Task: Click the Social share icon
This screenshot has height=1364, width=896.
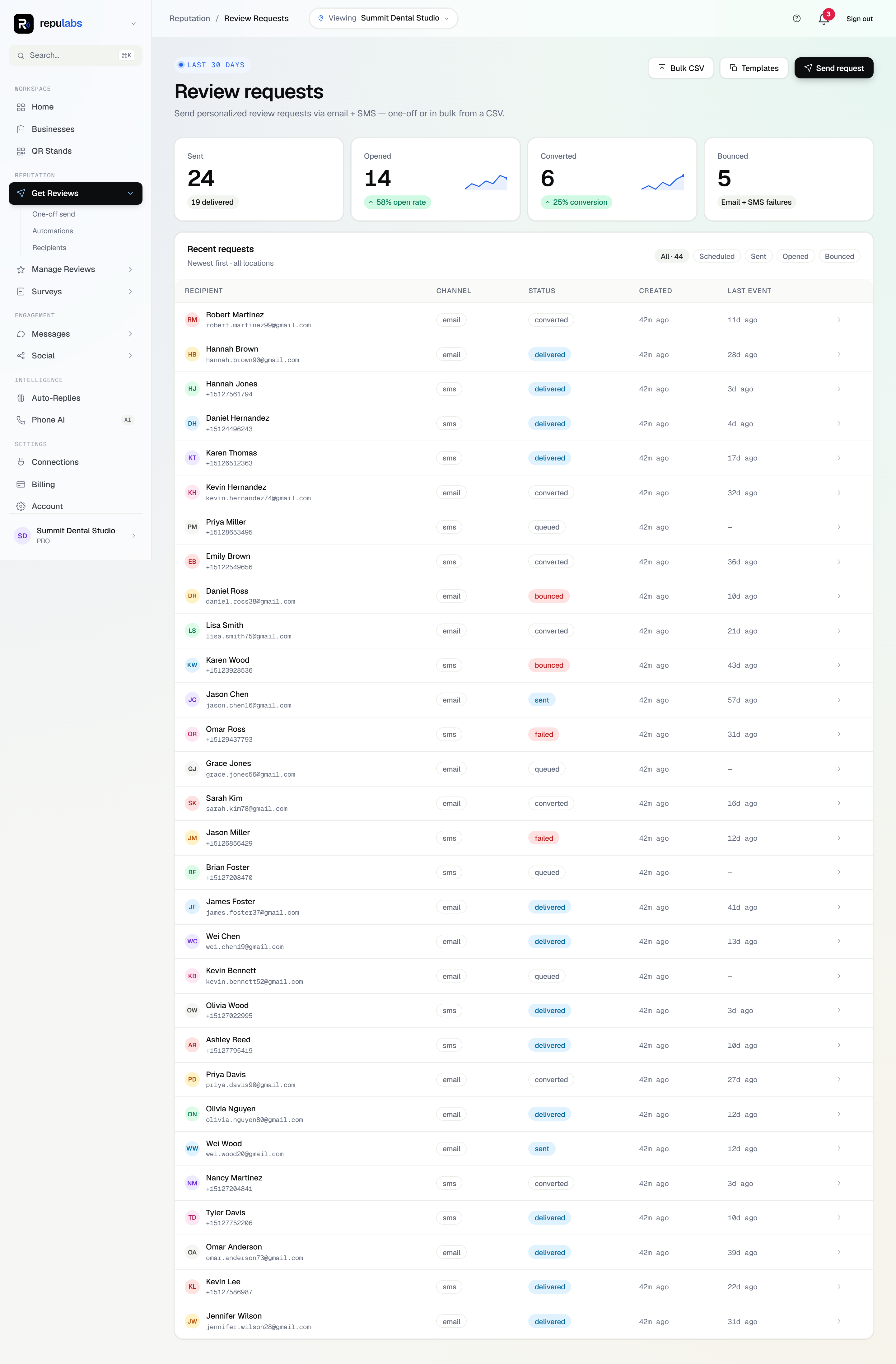Action: (x=21, y=356)
